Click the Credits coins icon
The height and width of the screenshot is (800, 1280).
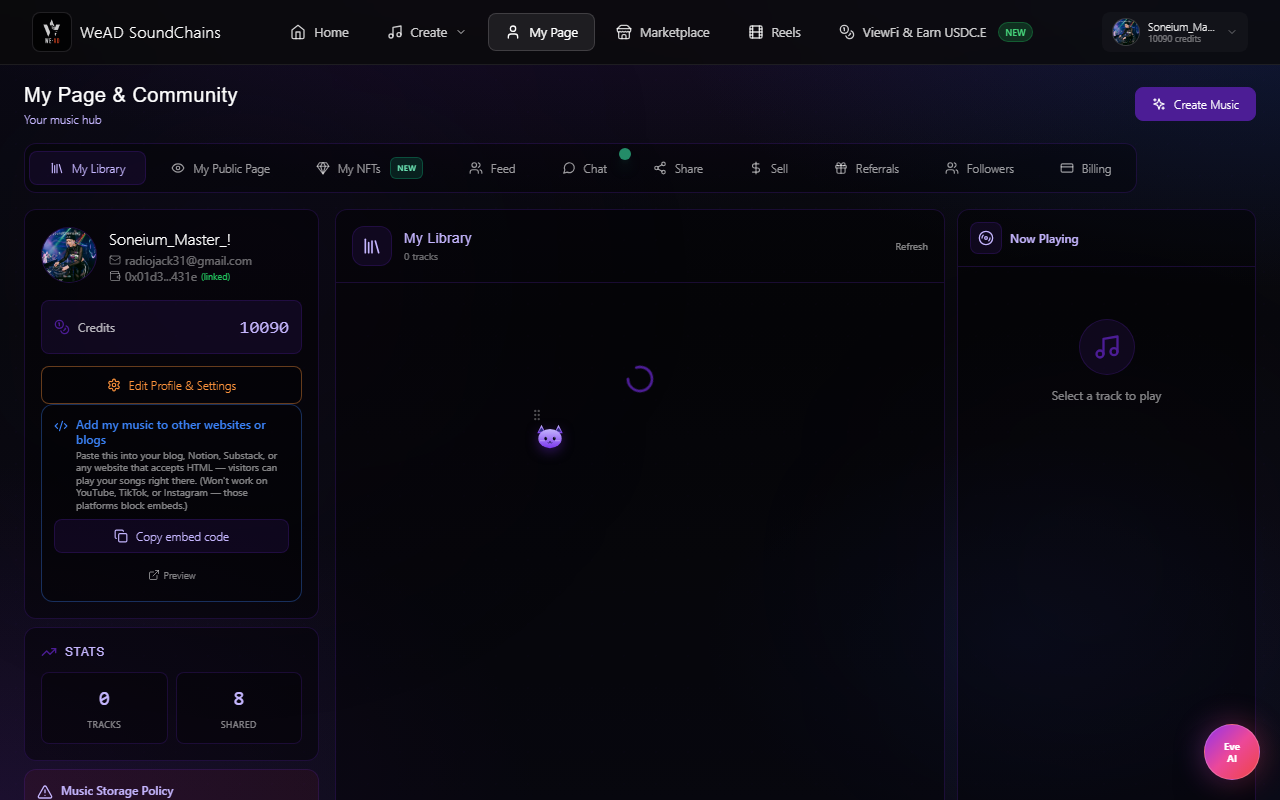pos(62,327)
